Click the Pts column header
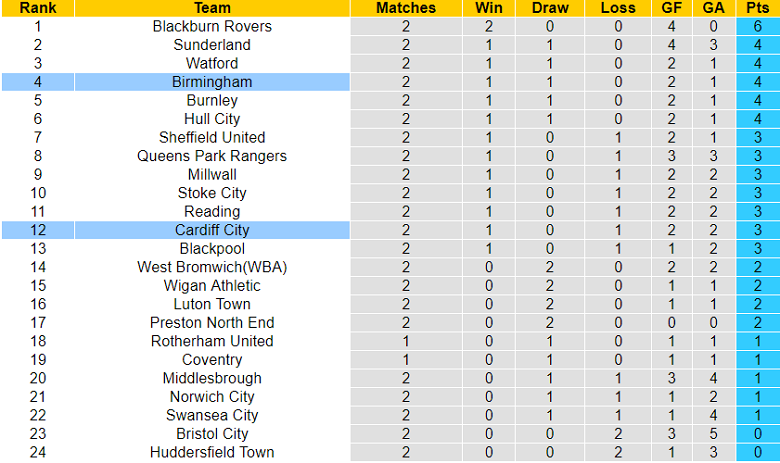780x463 pixels. [x=759, y=8]
